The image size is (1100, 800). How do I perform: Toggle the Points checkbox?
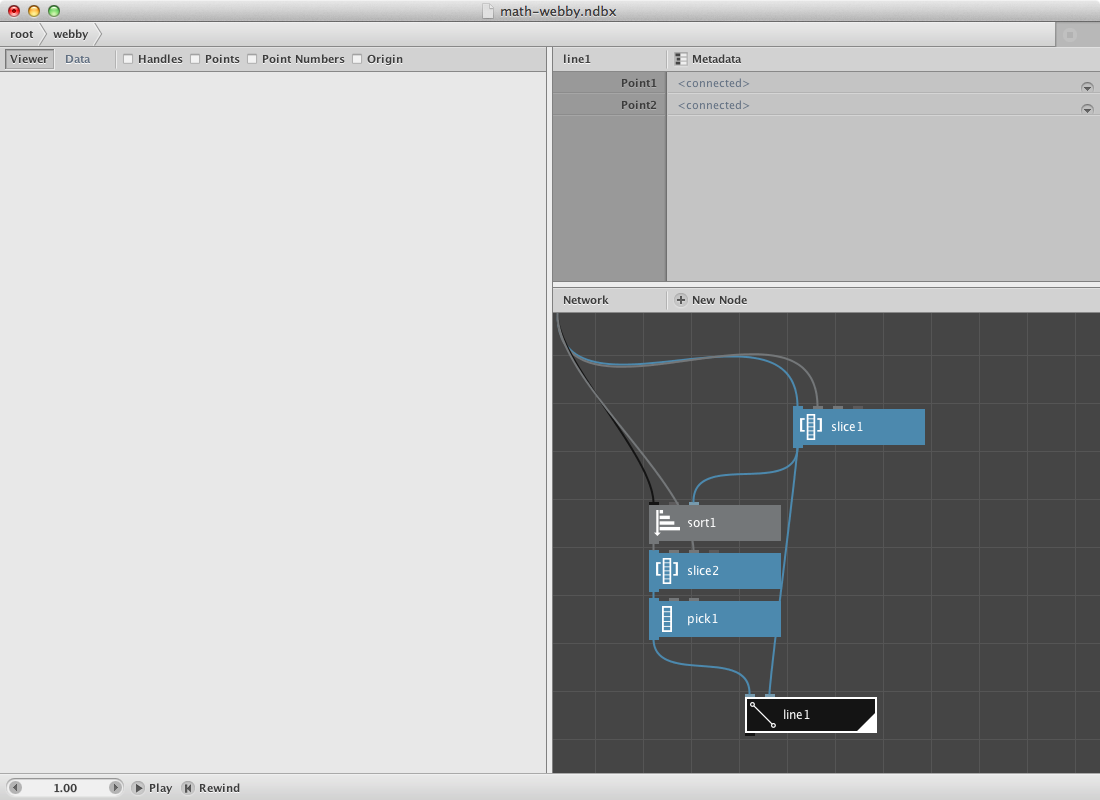(195, 59)
